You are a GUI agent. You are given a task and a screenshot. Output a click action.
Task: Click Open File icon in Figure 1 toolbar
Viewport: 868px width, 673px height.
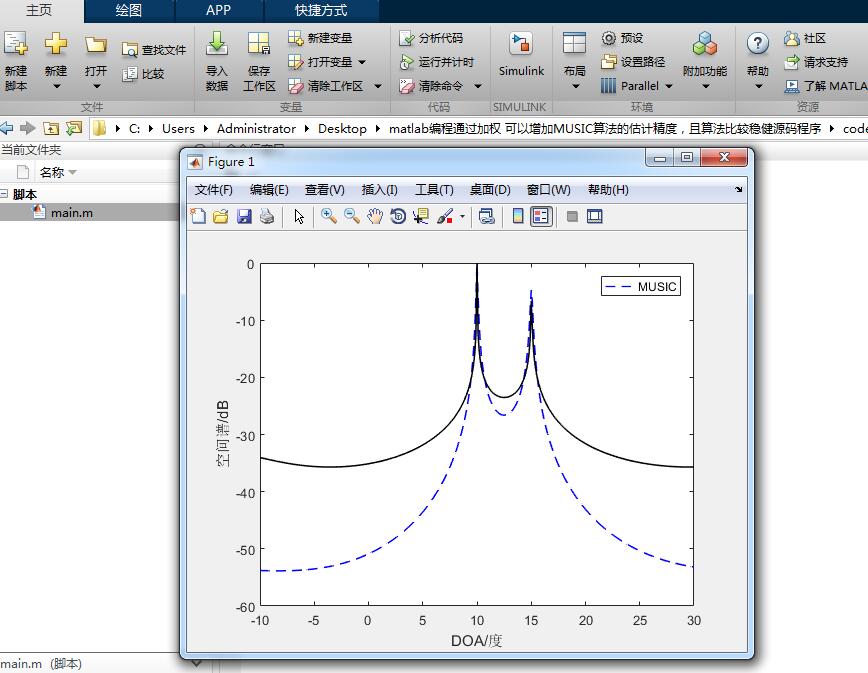pyautogui.click(x=221, y=216)
